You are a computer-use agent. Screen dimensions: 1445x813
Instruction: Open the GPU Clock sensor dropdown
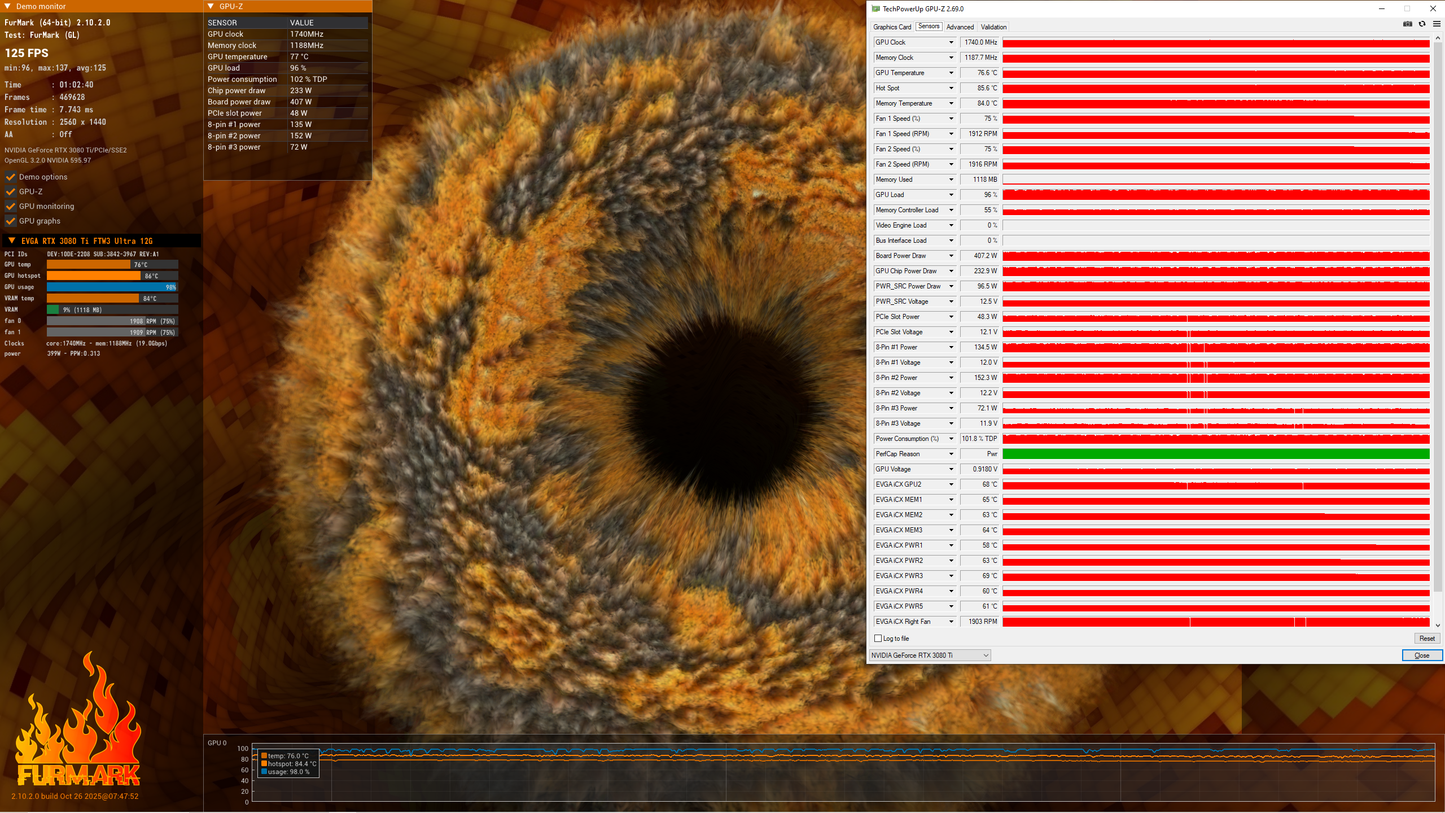point(950,43)
